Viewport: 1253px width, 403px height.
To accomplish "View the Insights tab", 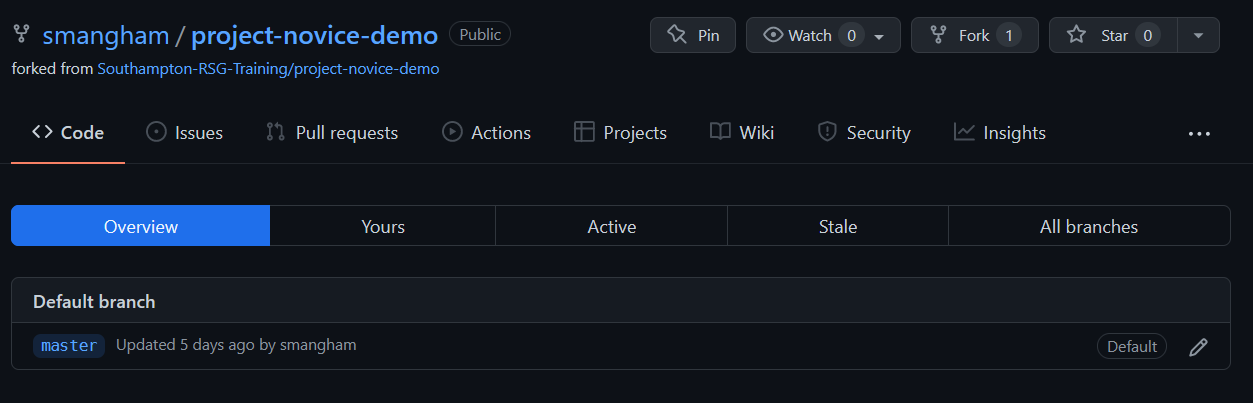I will coord(1000,133).
